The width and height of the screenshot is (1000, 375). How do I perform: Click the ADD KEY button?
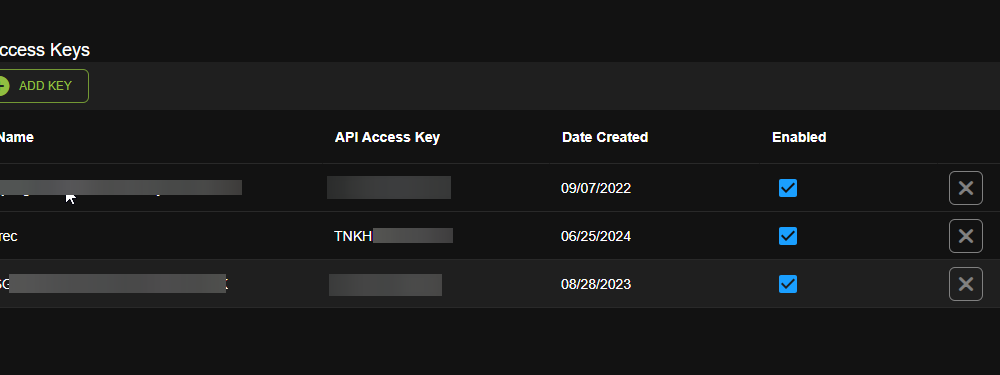pos(41,86)
